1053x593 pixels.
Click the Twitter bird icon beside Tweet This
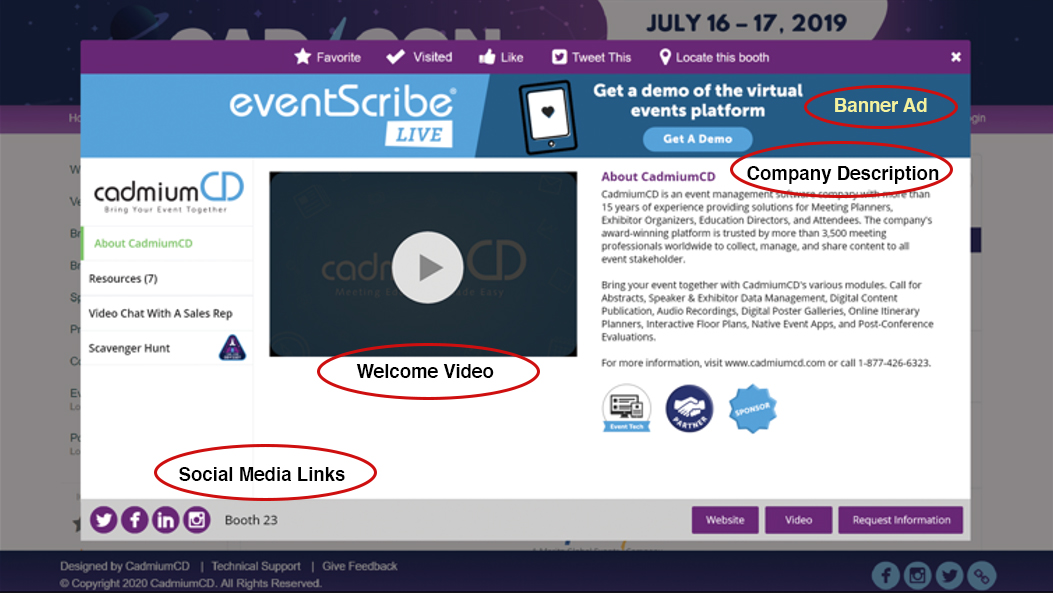point(559,57)
